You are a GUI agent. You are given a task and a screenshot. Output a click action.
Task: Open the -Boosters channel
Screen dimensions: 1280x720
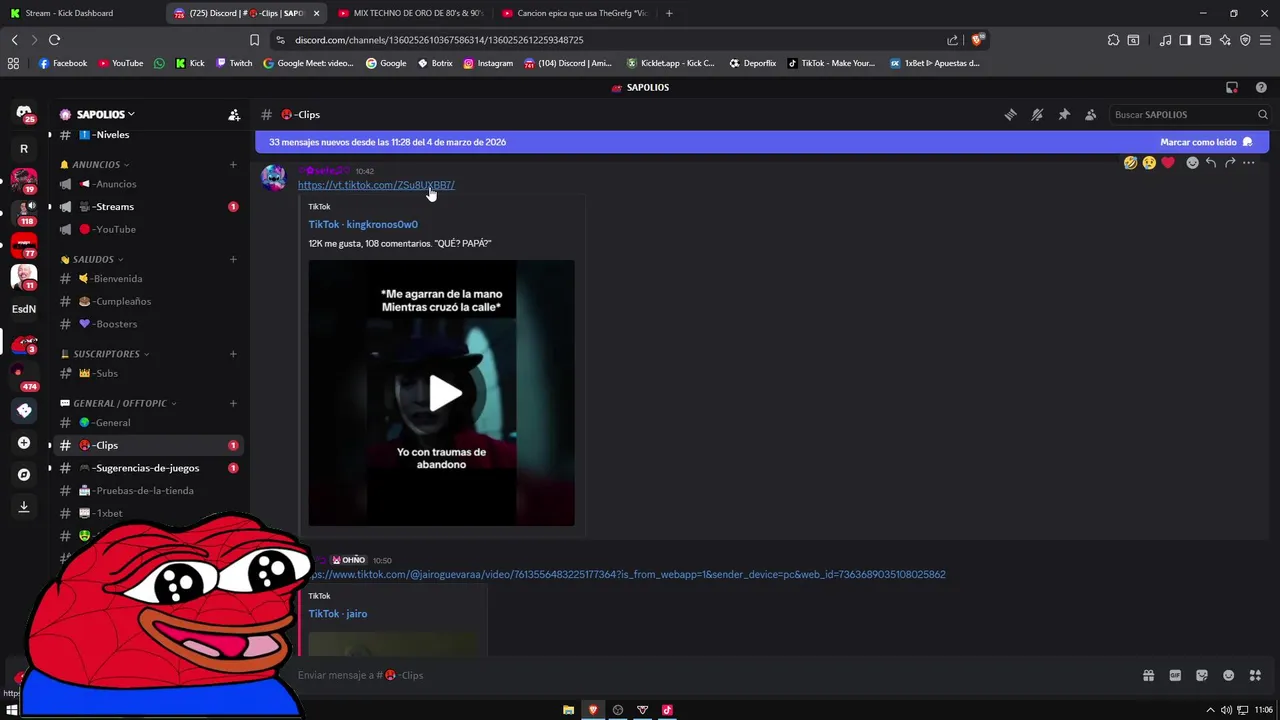[148, 324]
